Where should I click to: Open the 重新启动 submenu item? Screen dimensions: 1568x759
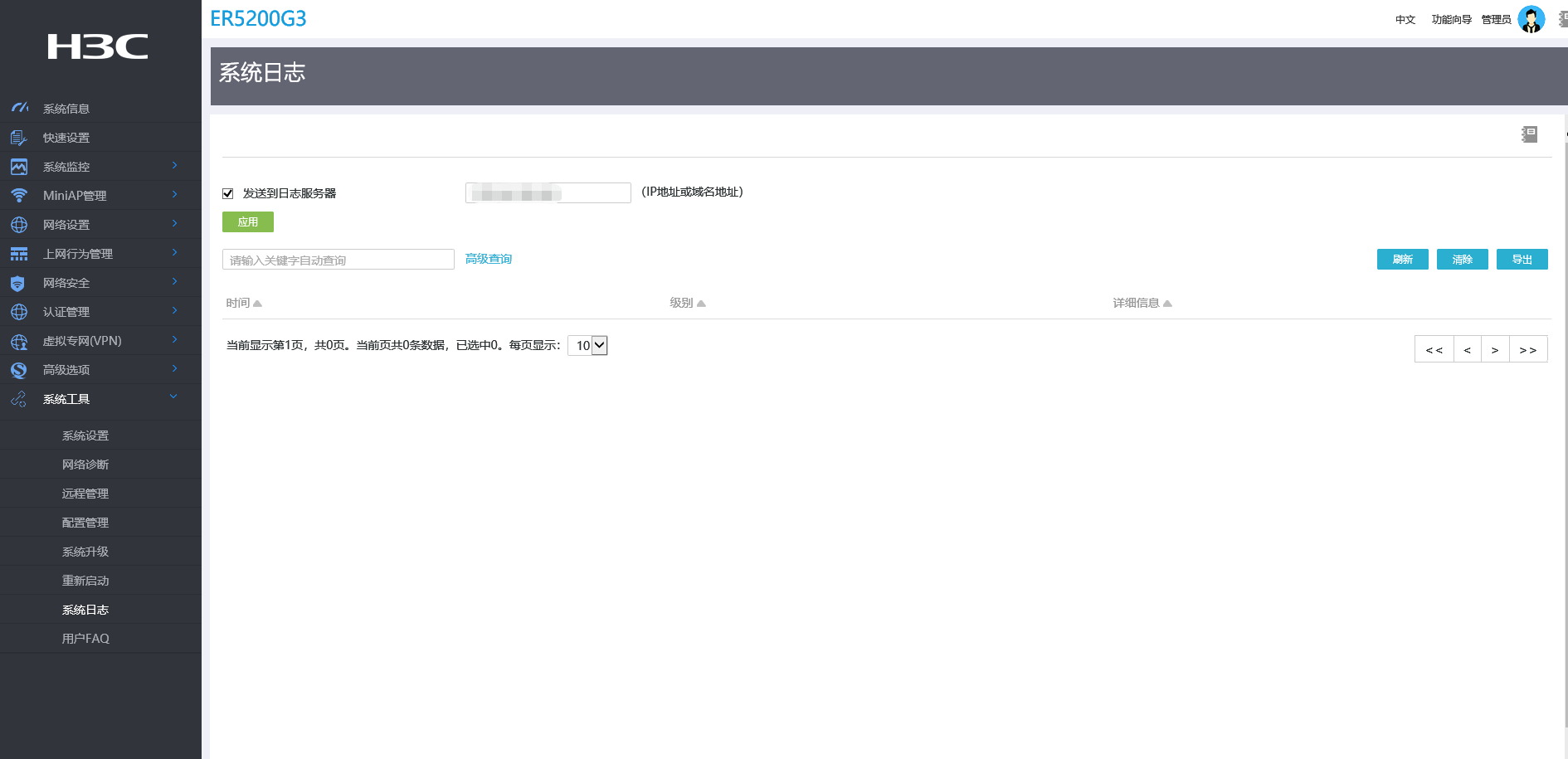pyautogui.click(x=85, y=581)
